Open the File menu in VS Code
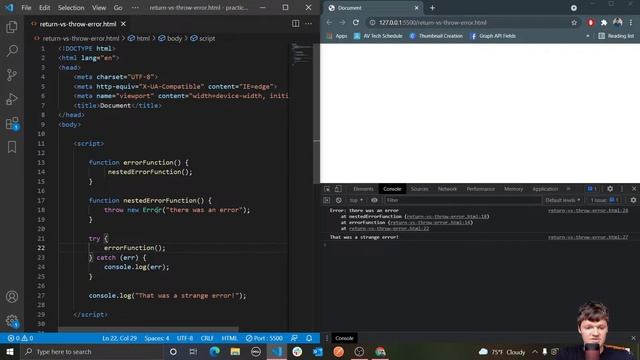The width and height of the screenshot is (640, 360). coord(26,8)
